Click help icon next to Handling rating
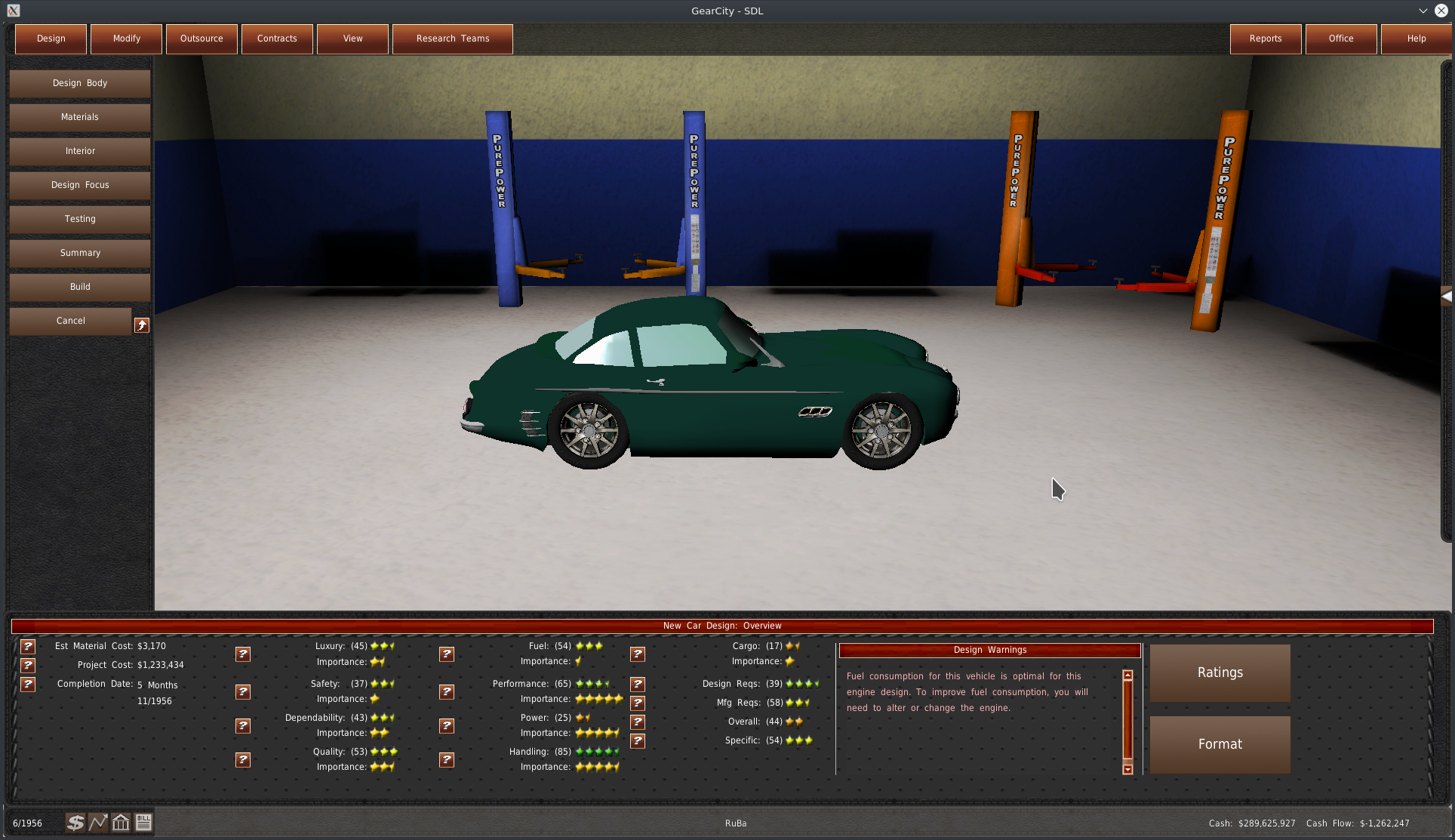Image resolution: width=1455 pixels, height=840 pixels. pyautogui.click(x=447, y=760)
